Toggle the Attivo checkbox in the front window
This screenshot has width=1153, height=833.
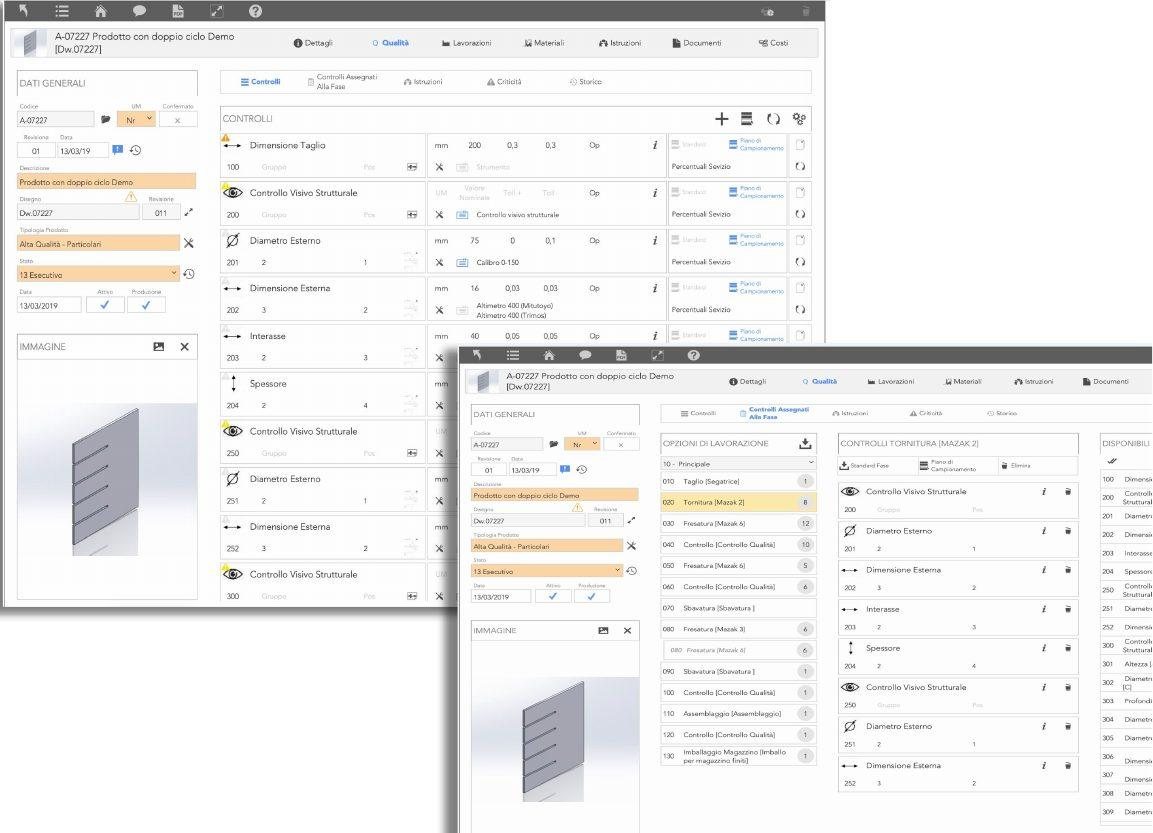tap(553, 596)
